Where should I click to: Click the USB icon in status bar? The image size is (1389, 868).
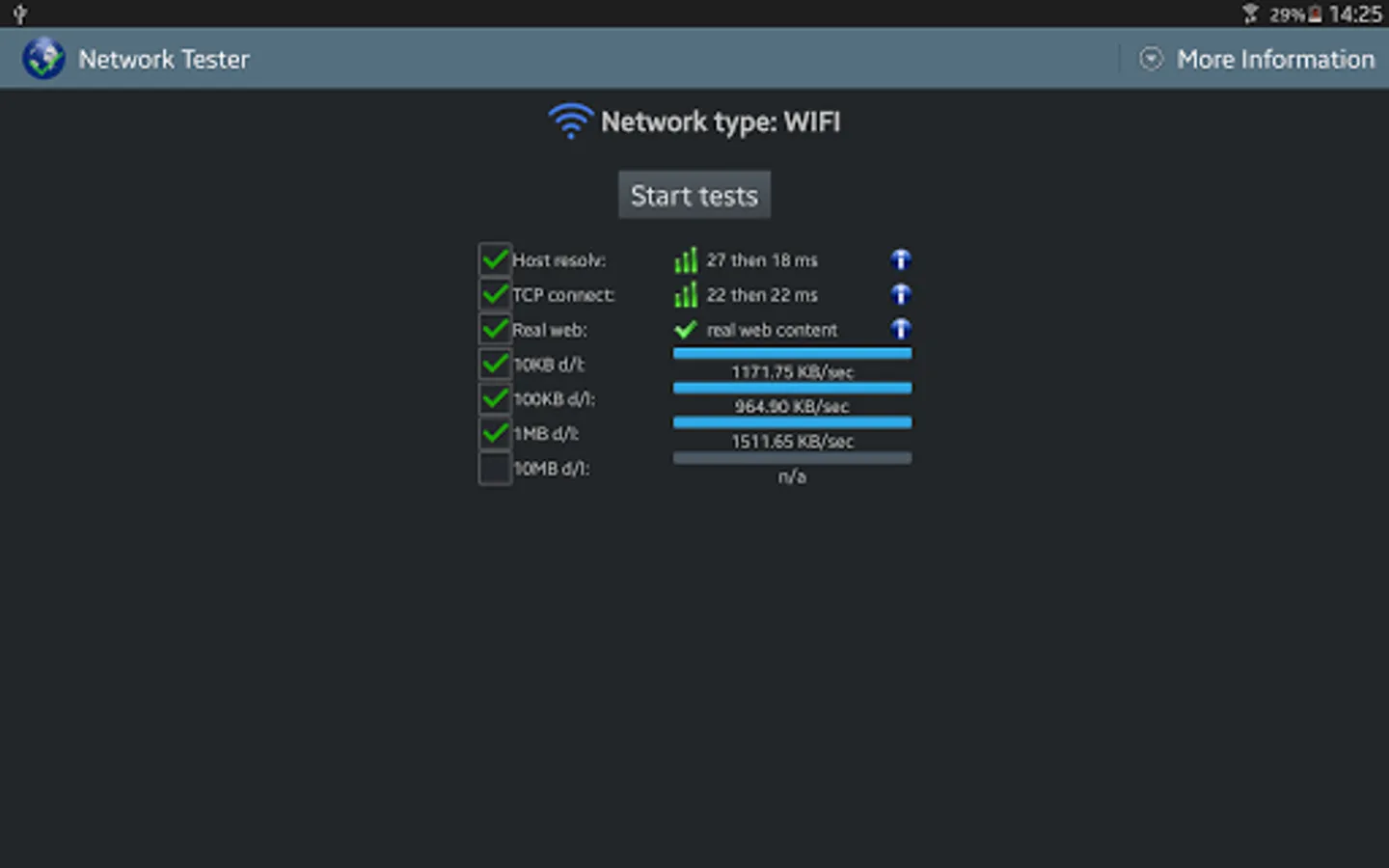19,14
